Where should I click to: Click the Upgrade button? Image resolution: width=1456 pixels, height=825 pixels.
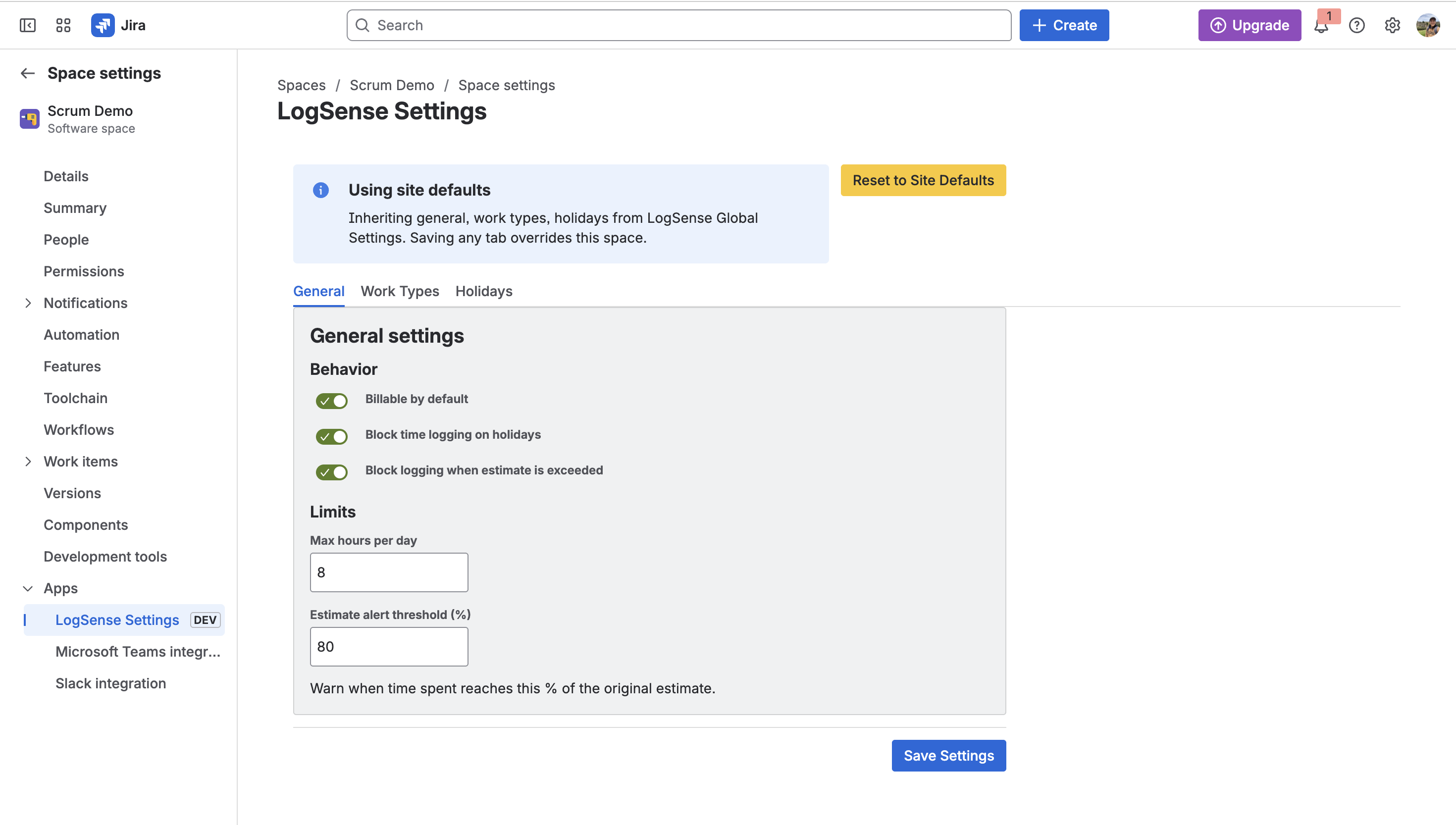point(1249,25)
